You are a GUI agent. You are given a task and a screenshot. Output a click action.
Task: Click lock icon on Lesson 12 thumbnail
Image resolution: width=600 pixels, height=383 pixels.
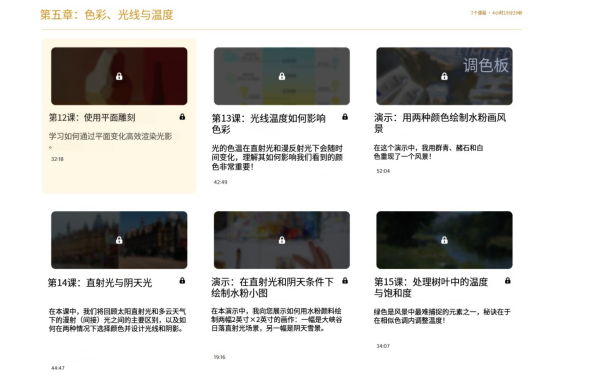tap(119, 77)
